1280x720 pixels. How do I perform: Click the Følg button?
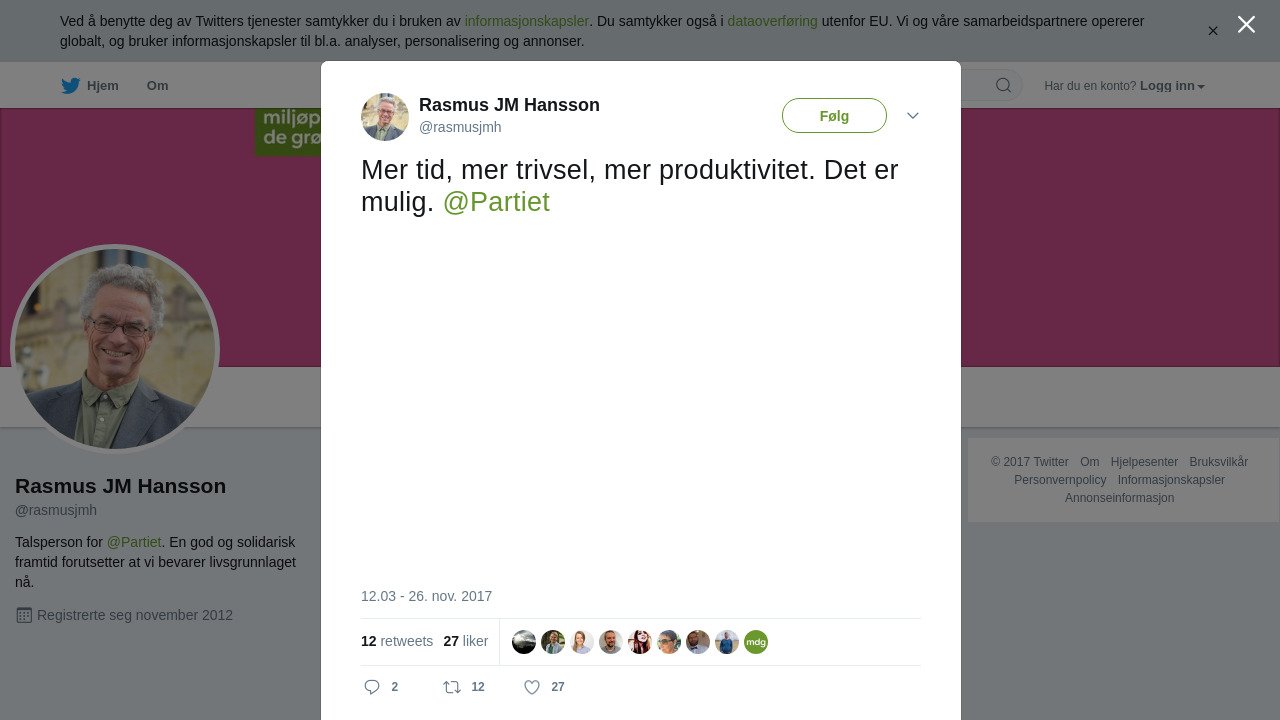pos(834,116)
